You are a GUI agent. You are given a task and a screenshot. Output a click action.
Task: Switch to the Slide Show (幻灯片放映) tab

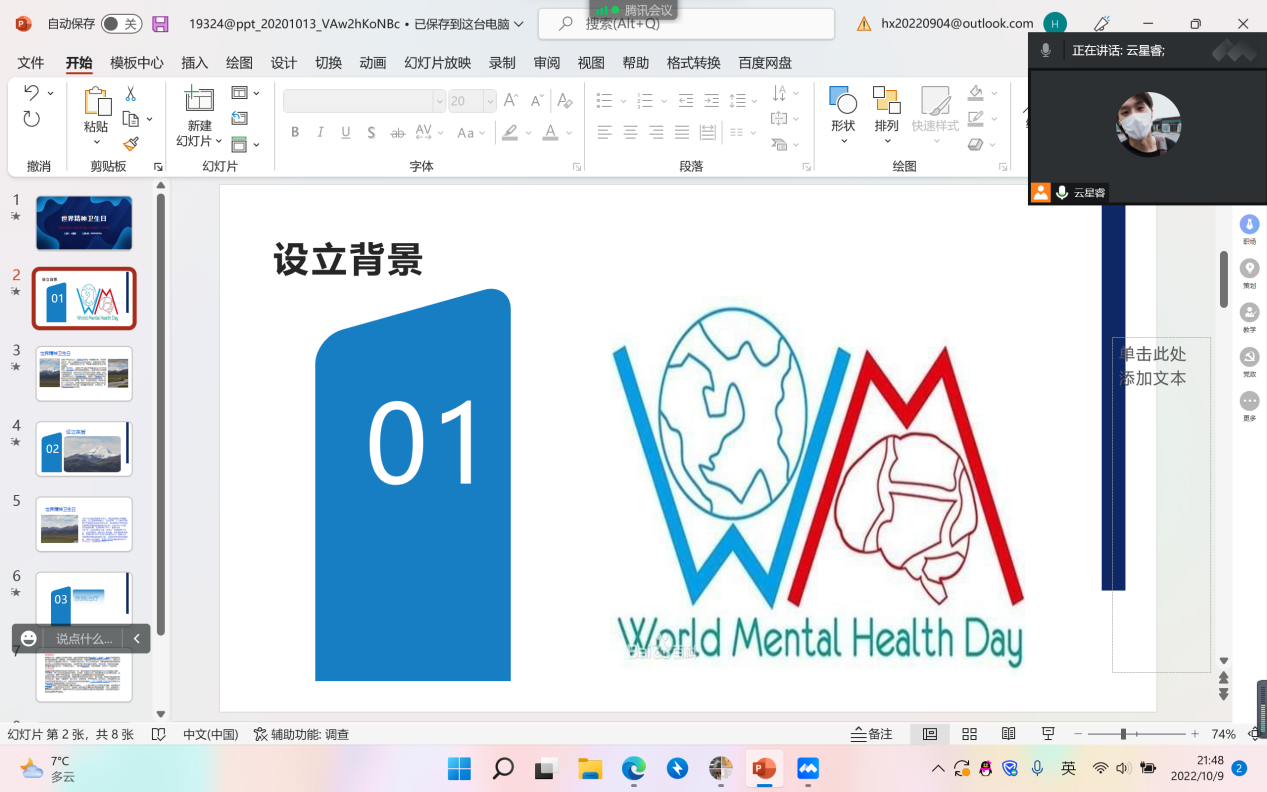(x=437, y=63)
